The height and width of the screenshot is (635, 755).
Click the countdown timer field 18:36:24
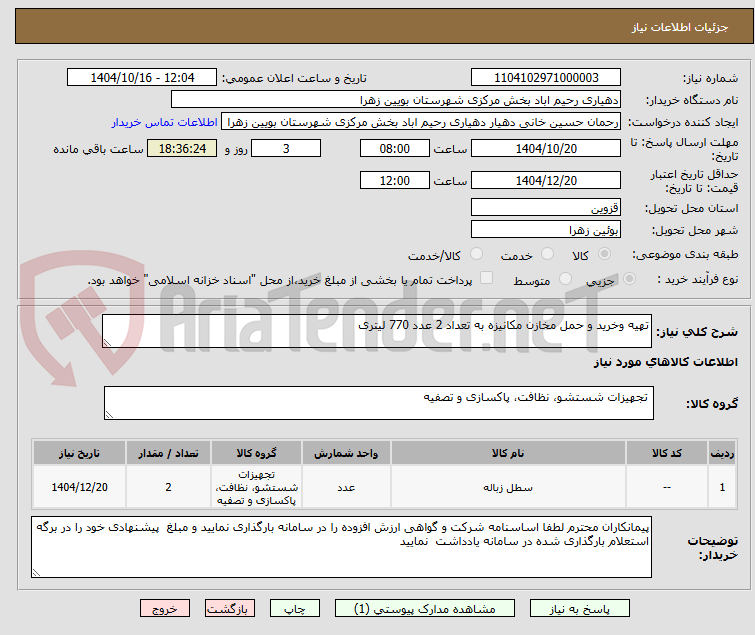(182, 148)
